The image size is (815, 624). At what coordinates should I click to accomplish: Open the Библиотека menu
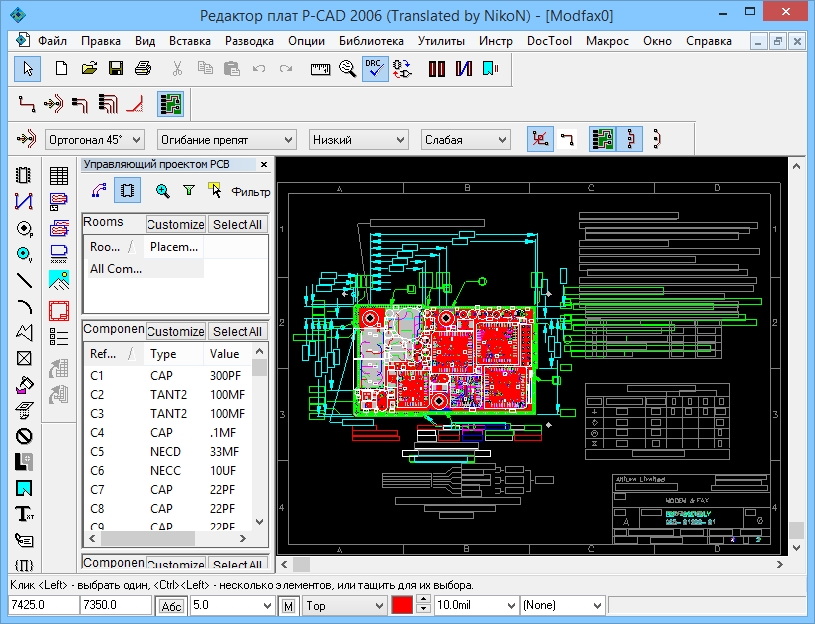(x=371, y=41)
